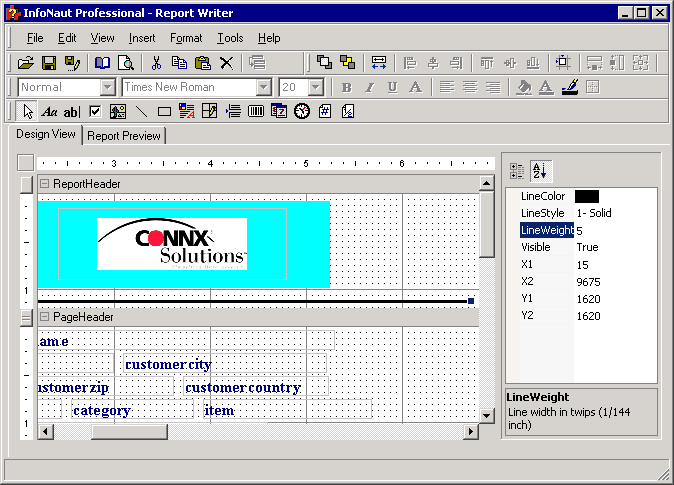
Task: Open the font size 20 dropdown
Action: click(316, 87)
